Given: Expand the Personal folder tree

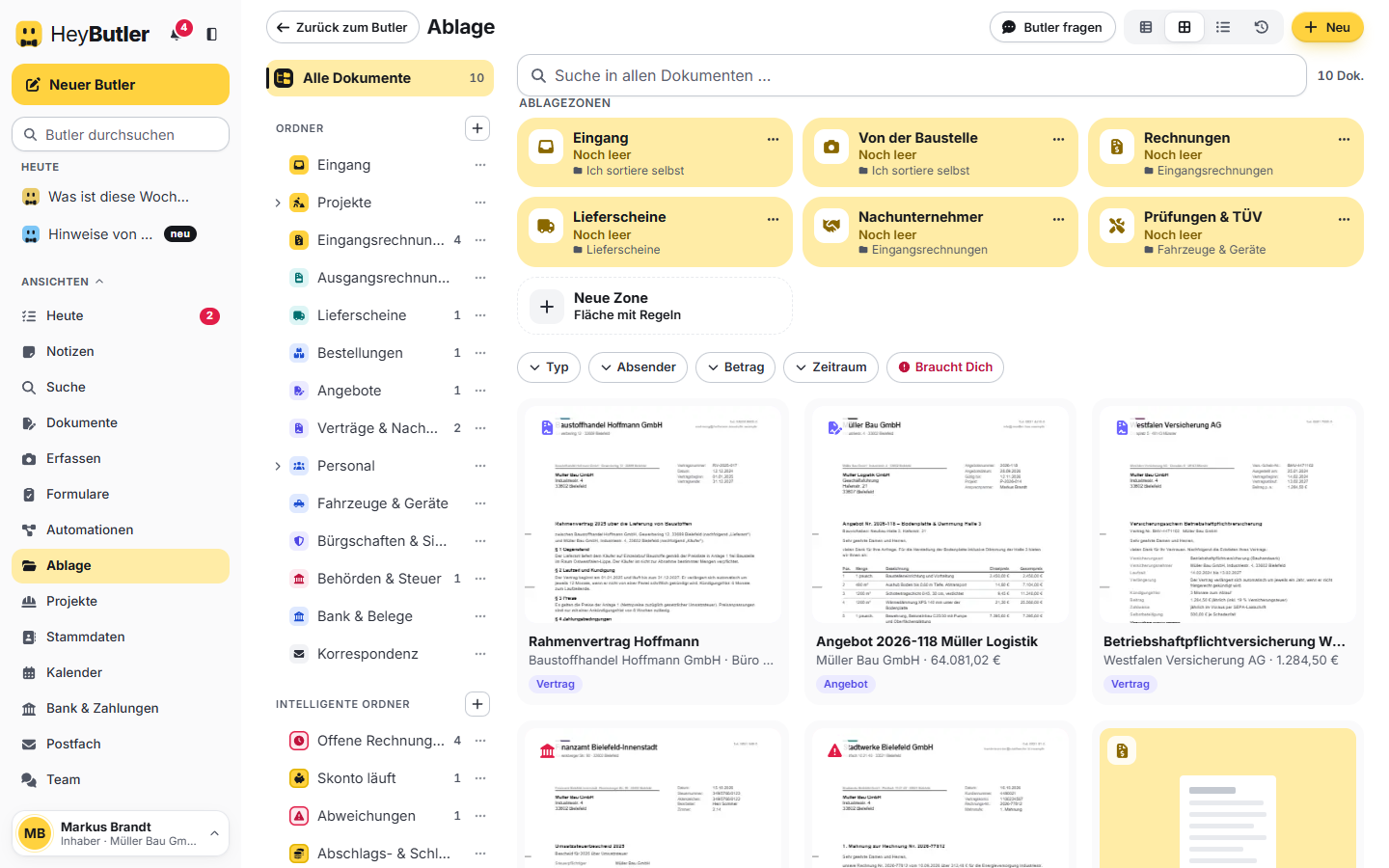Looking at the screenshot, I should click(278, 466).
